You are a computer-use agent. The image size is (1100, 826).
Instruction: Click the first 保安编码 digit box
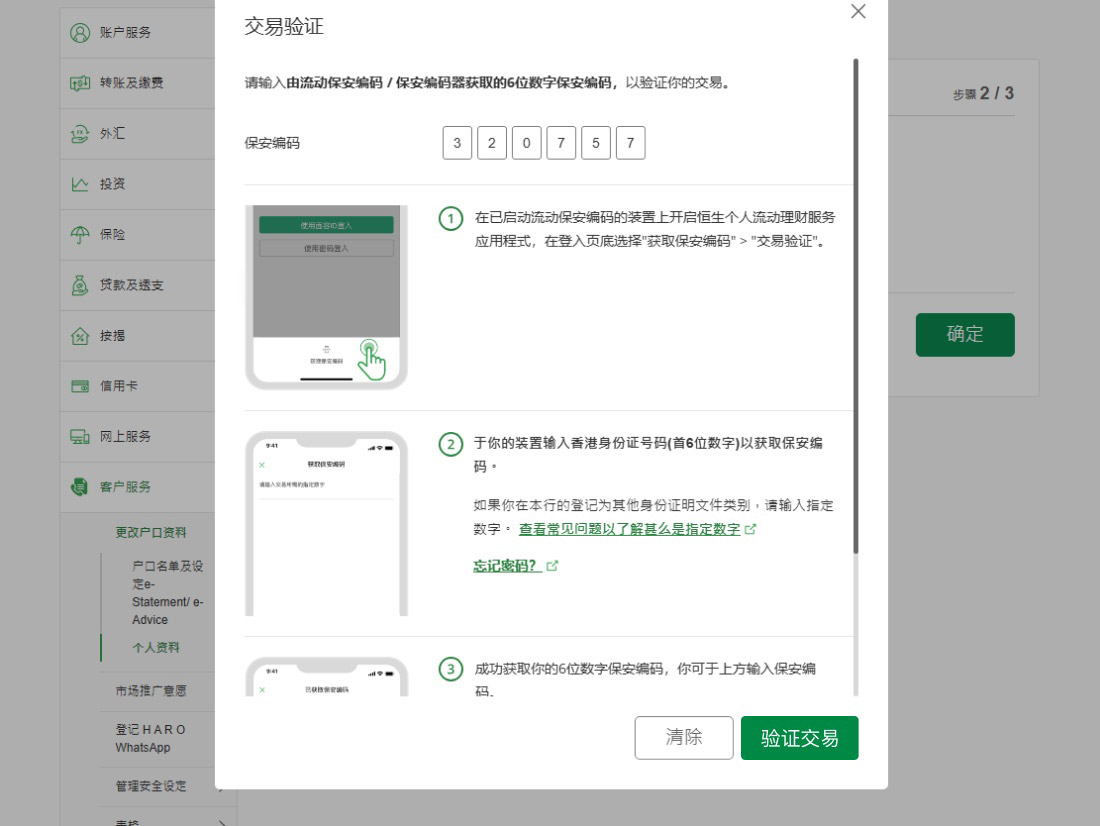[457, 143]
